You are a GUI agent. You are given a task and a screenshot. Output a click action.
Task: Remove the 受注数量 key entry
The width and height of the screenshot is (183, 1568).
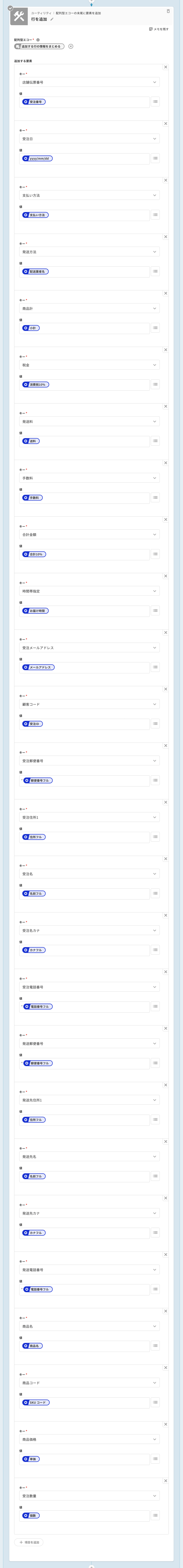[x=166, y=1481]
